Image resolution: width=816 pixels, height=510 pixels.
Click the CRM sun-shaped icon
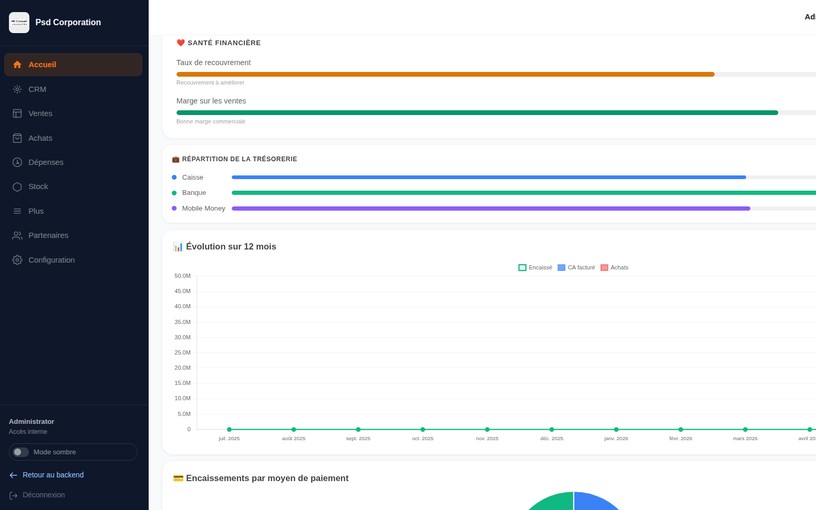pos(17,90)
